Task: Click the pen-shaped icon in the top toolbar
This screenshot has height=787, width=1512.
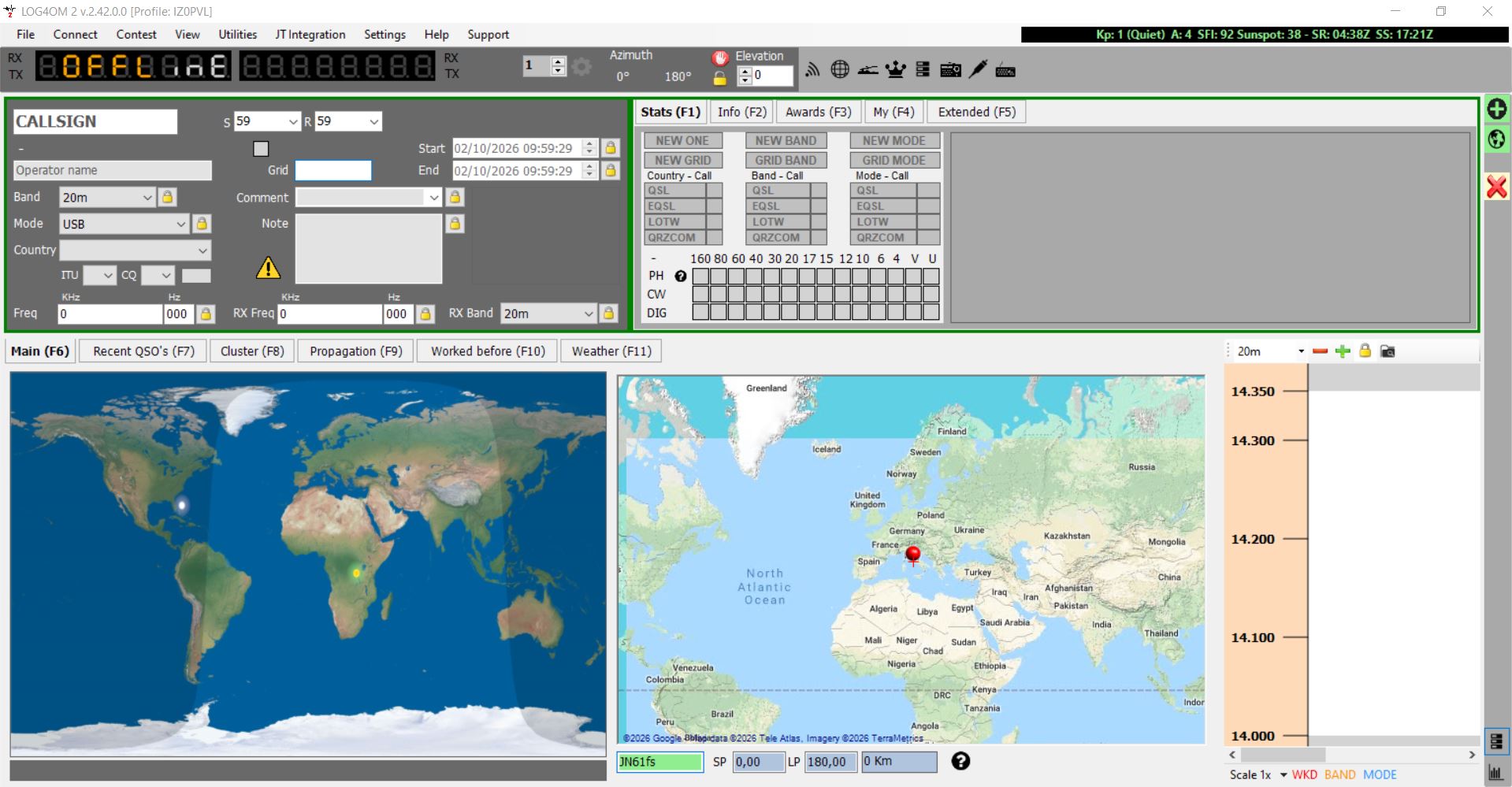Action: tap(978, 69)
